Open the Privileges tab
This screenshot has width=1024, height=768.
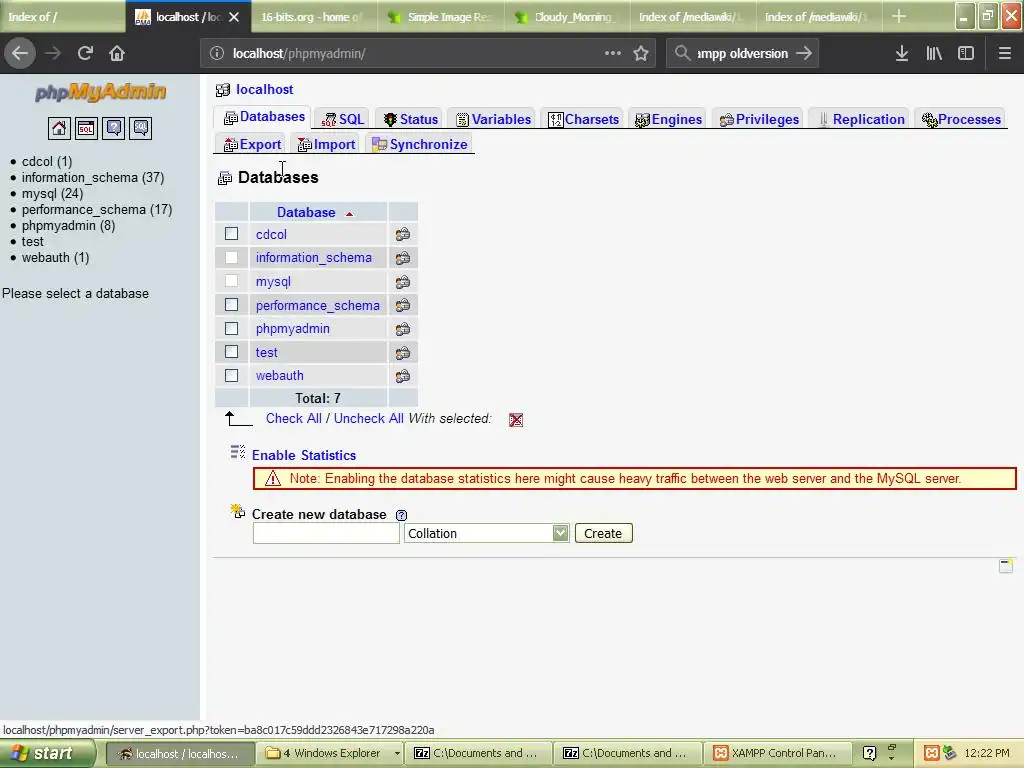pos(759,119)
